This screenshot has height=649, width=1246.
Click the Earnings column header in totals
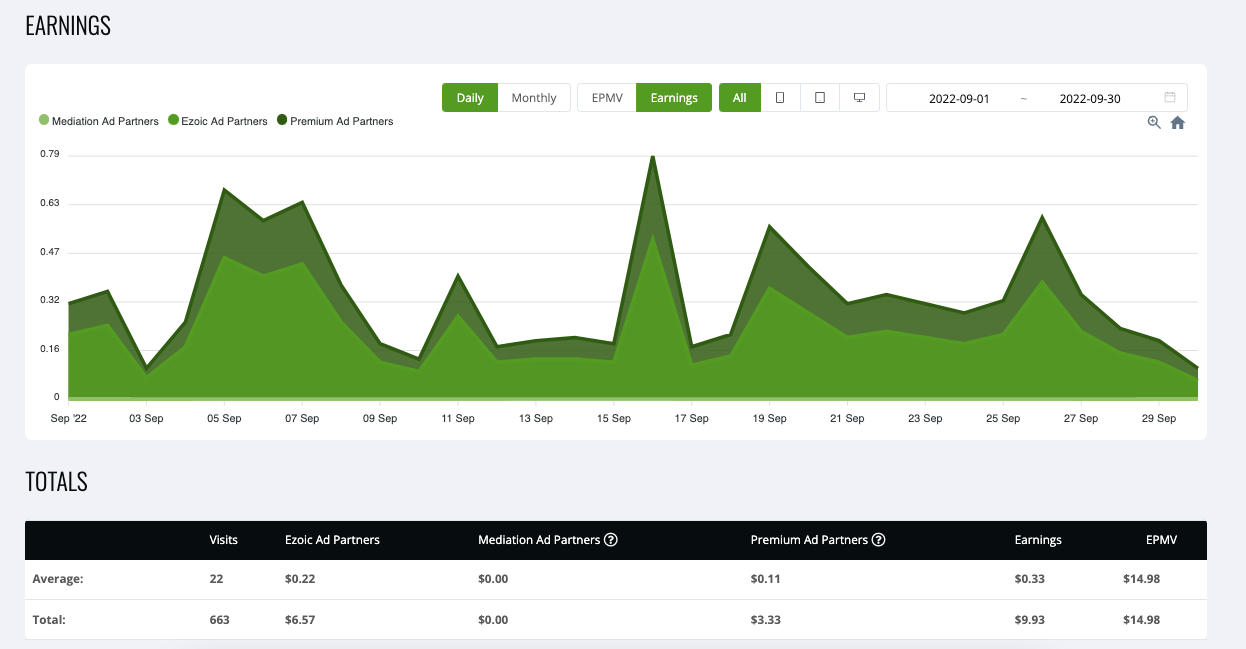pos(1038,540)
